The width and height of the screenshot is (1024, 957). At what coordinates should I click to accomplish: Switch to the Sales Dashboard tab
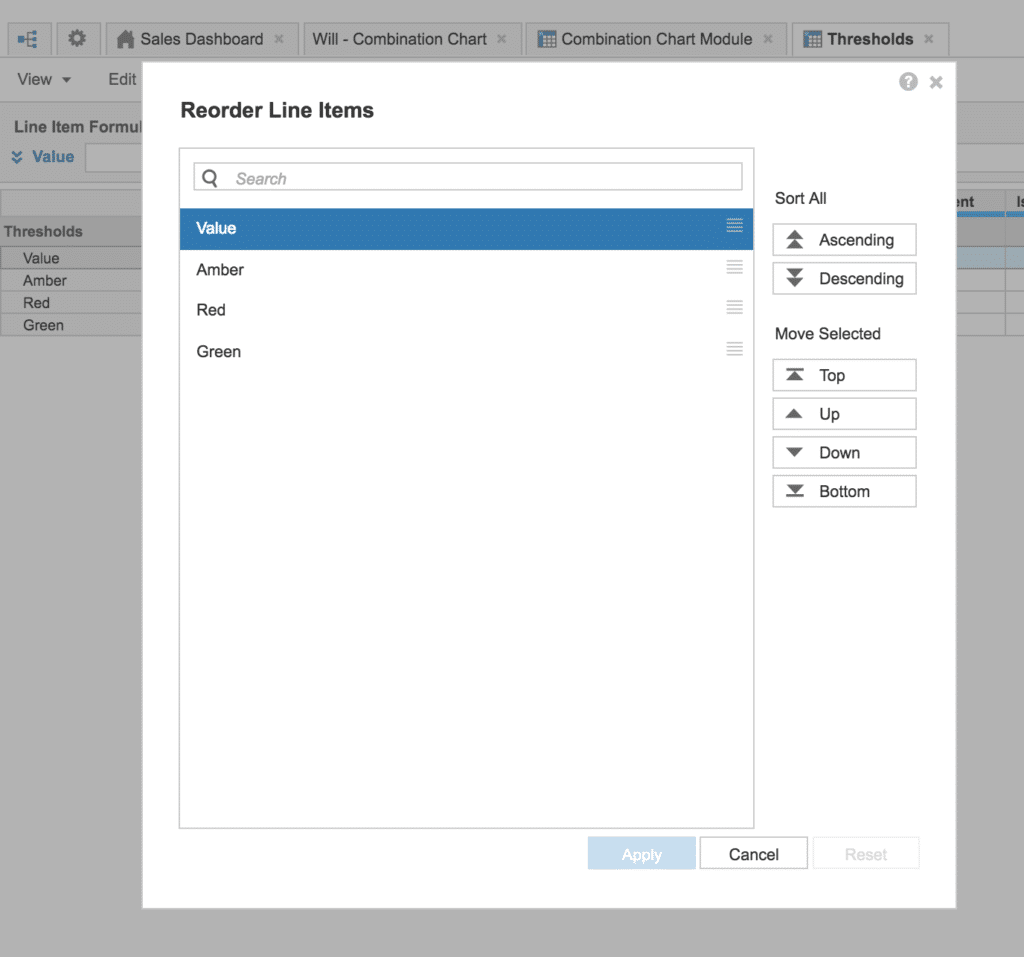pyautogui.click(x=202, y=39)
